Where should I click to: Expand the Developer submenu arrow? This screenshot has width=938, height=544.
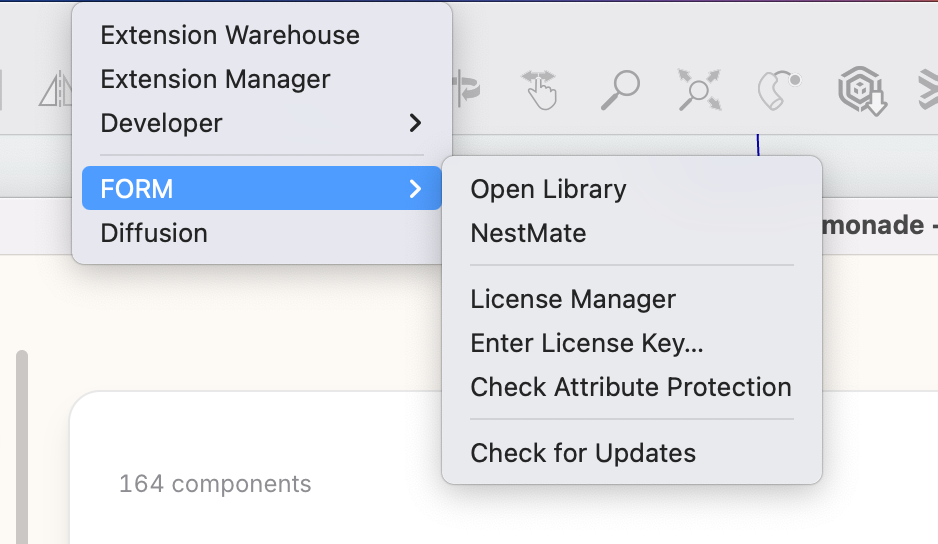415,123
